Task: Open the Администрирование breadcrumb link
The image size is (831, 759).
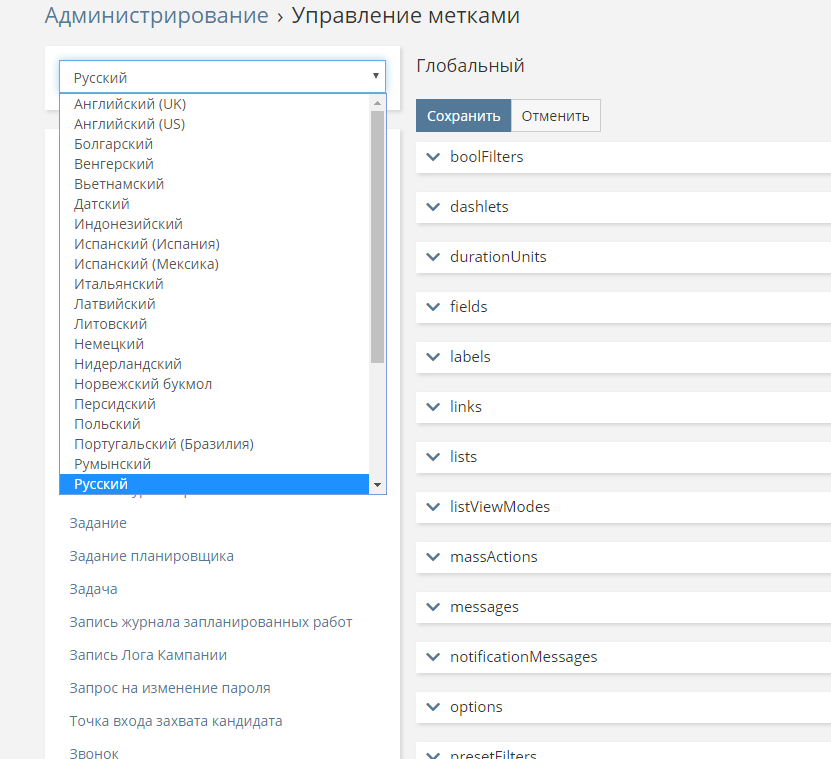Action: [x=157, y=16]
